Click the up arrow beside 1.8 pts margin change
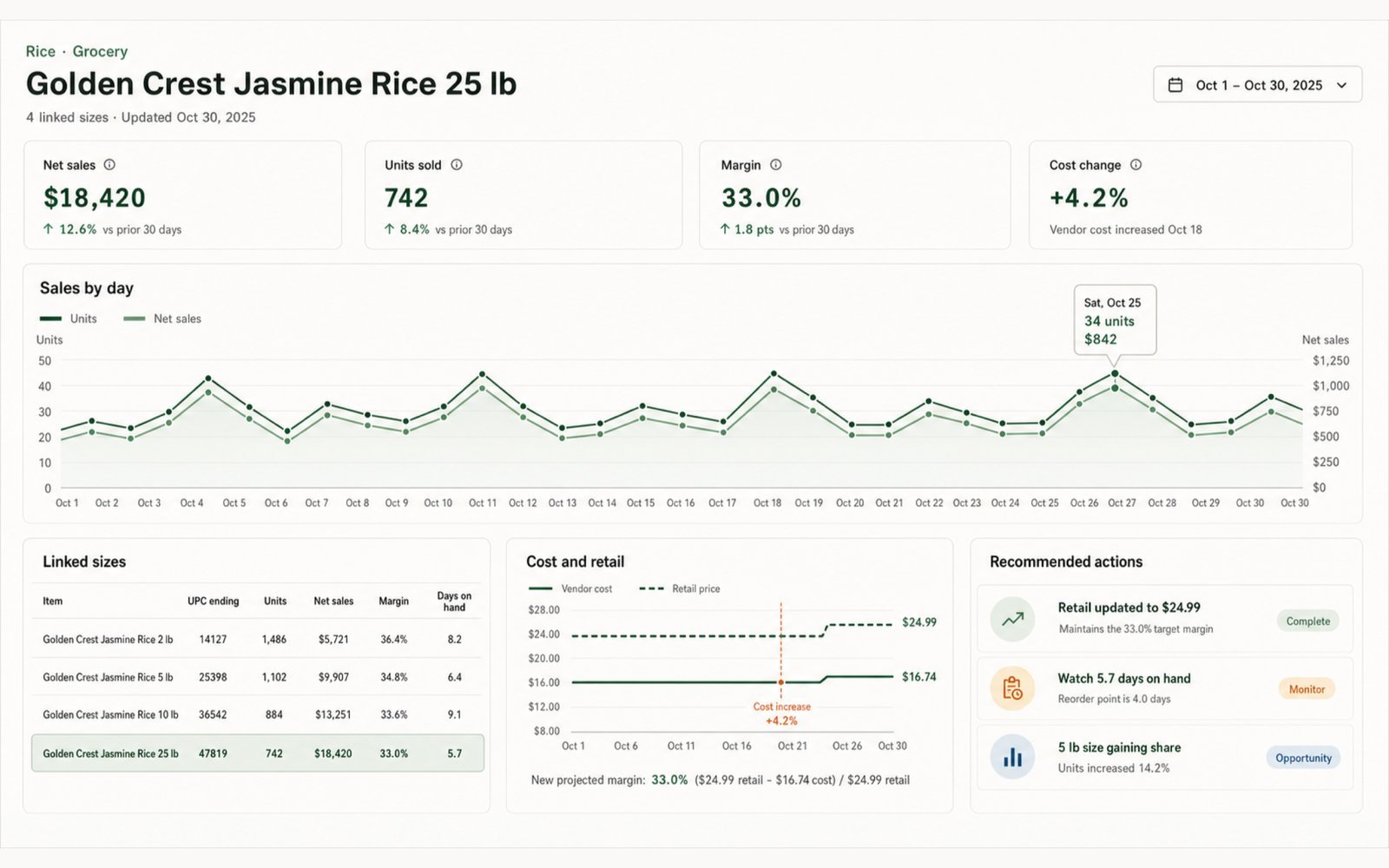The width and height of the screenshot is (1389, 868). click(x=725, y=229)
